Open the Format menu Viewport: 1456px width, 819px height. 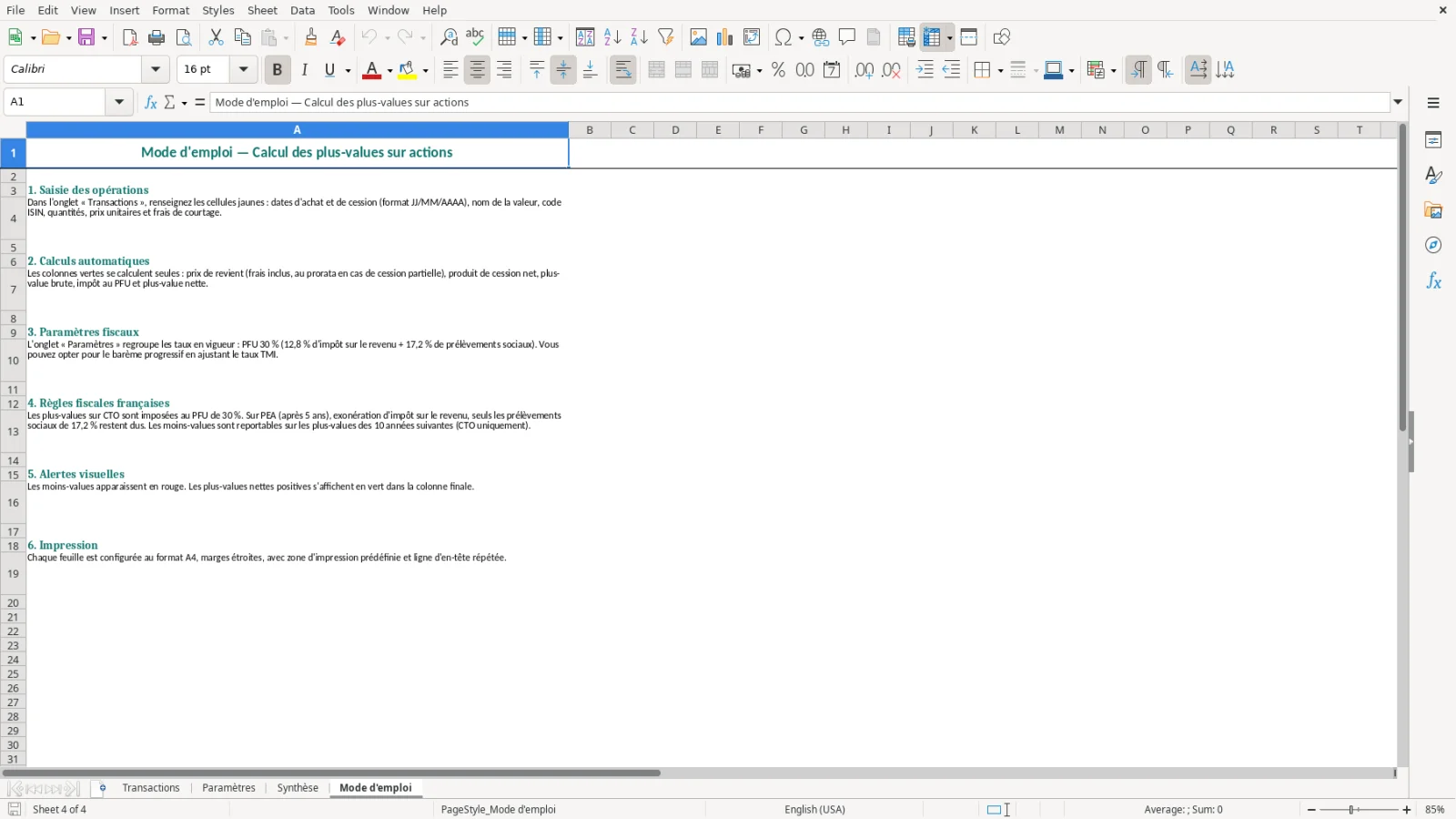[171, 10]
